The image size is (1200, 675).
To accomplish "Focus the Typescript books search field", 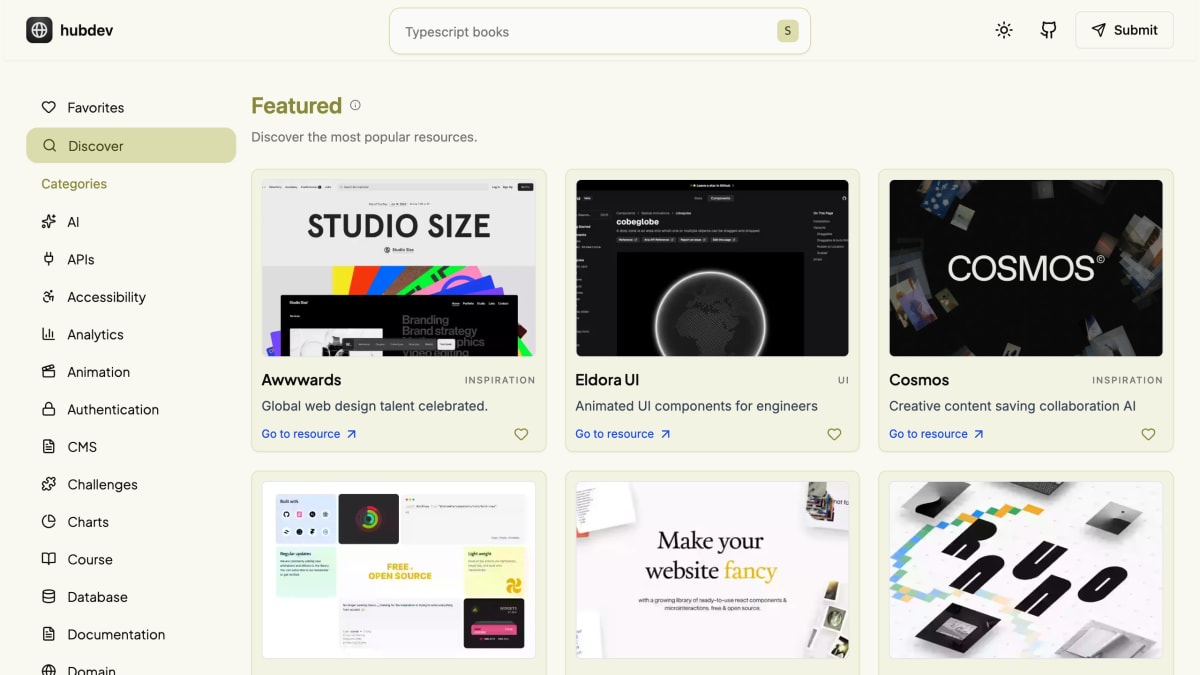I will [599, 31].
